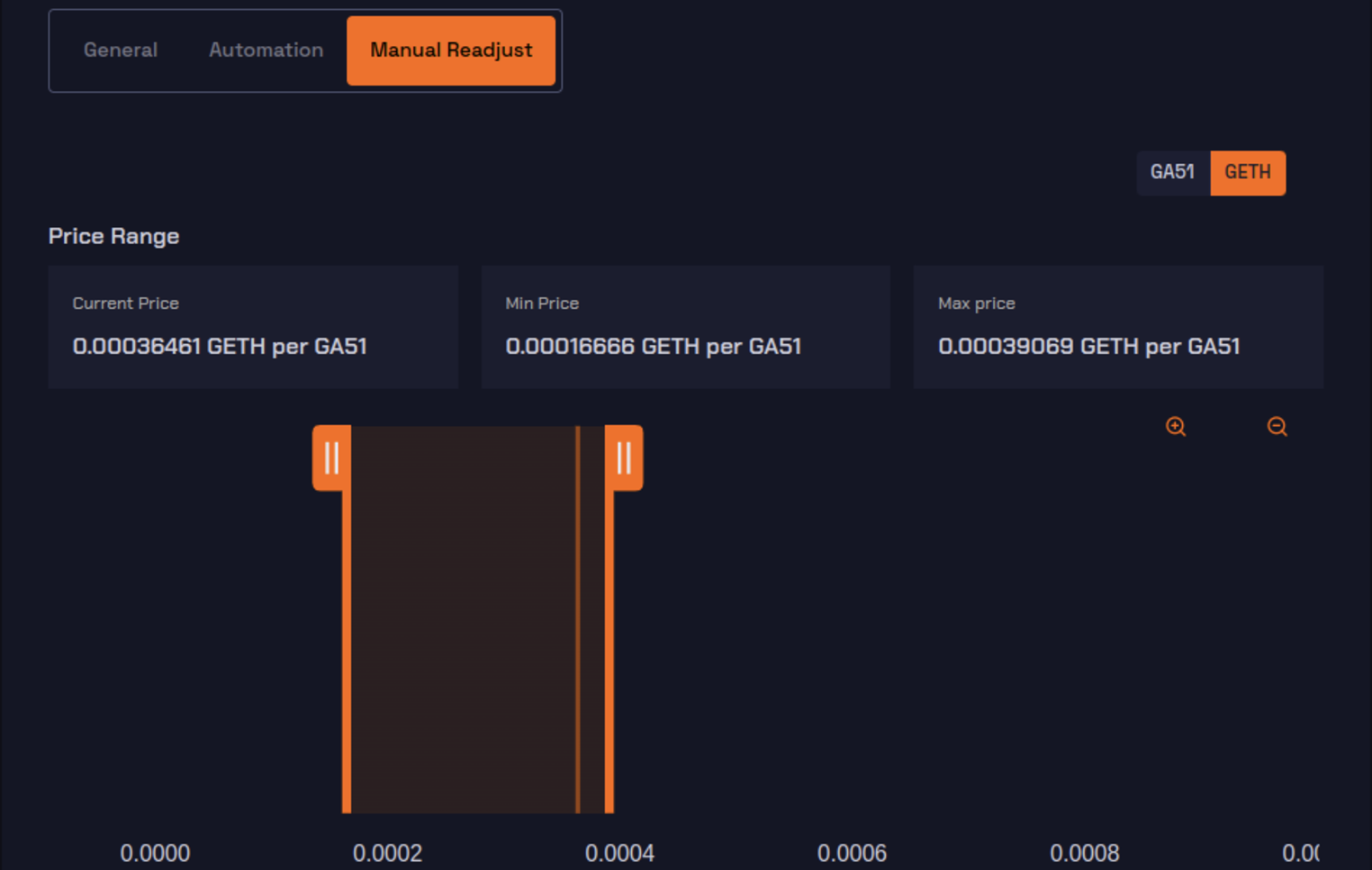The width and height of the screenshot is (1372, 870).
Task: Click the 0.0006 axis tick label
Action: click(x=852, y=853)
